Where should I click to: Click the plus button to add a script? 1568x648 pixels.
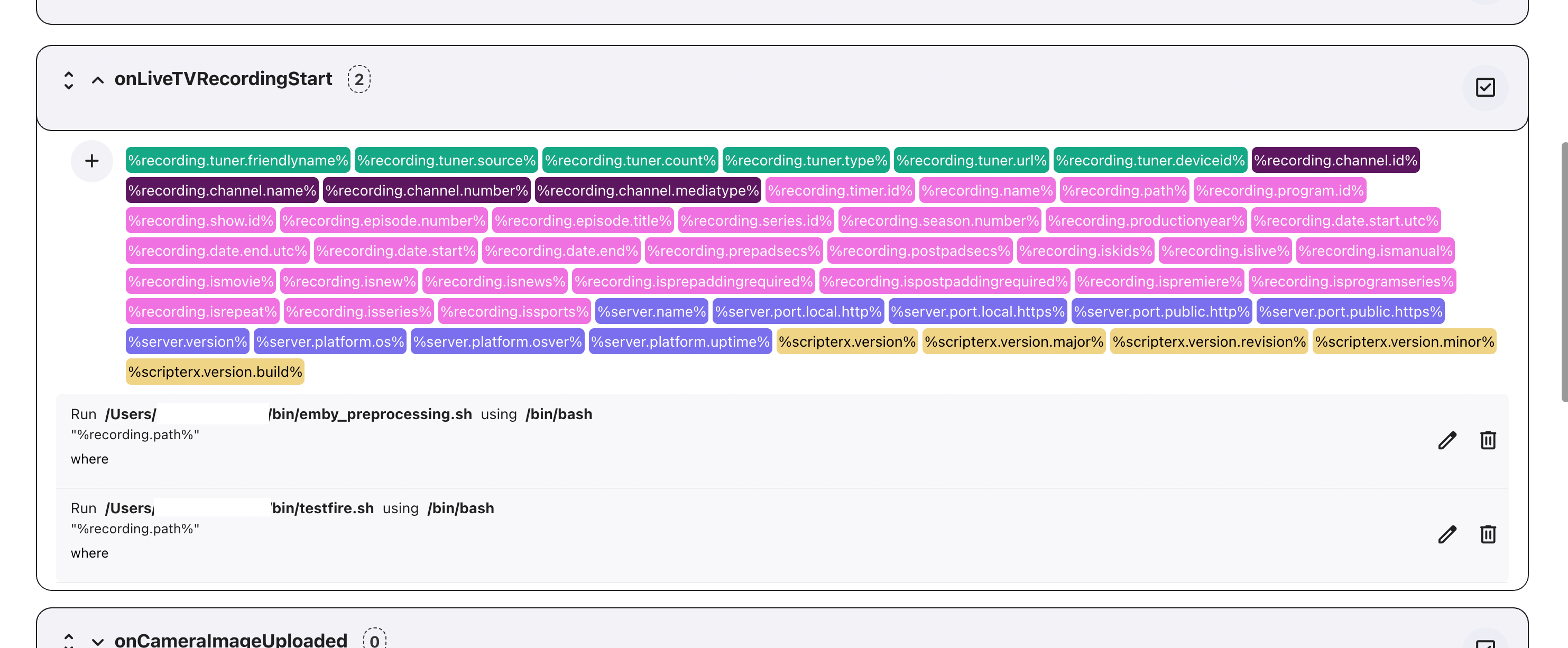[92, 160]
